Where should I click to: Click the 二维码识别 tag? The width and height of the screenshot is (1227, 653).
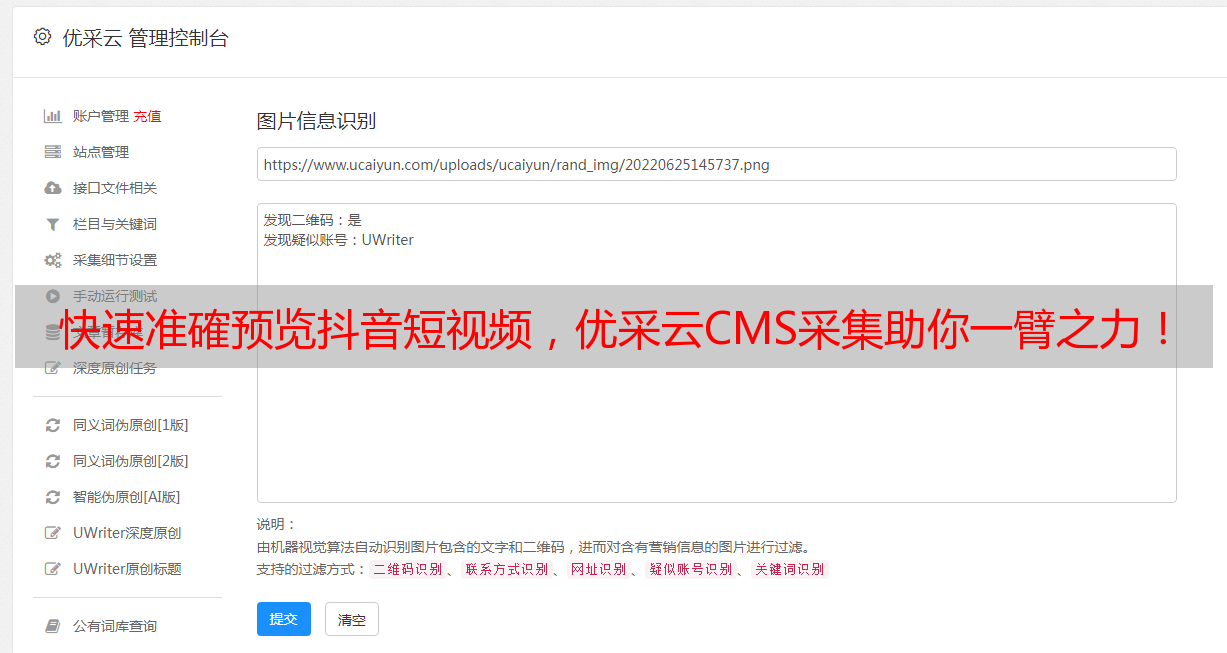tap(407, 569)
